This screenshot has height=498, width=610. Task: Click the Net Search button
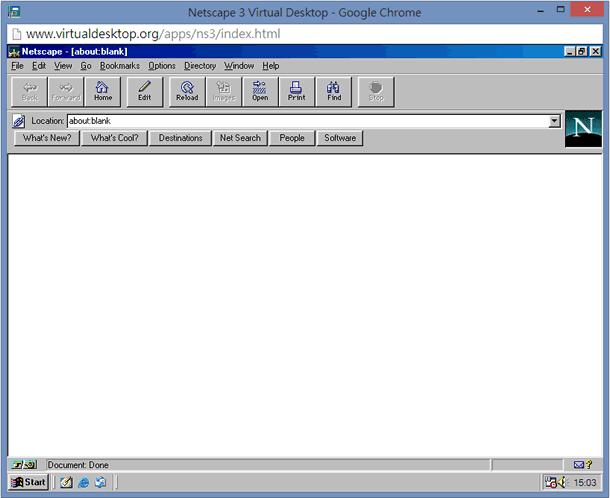[x=240, y=138]
